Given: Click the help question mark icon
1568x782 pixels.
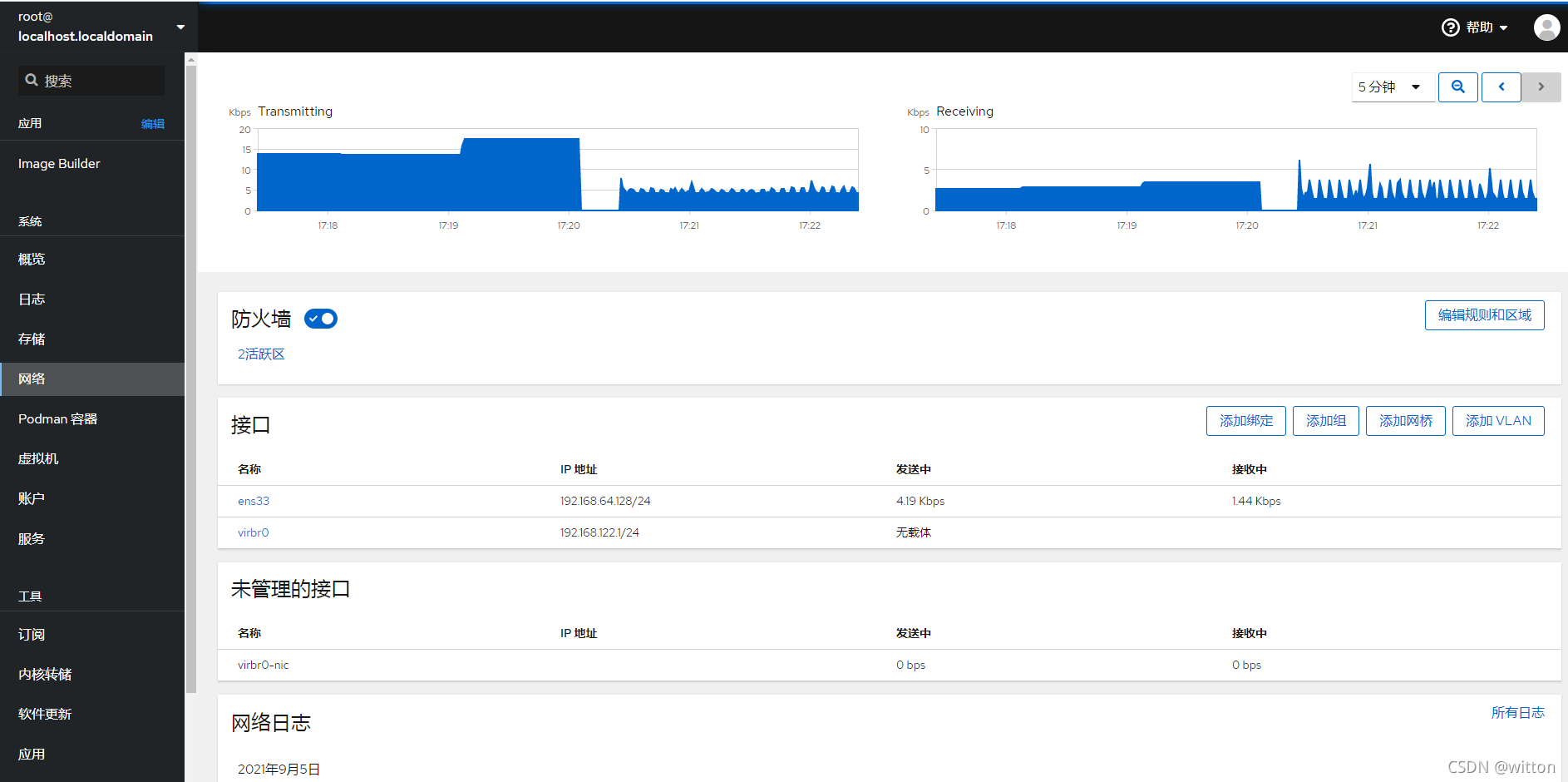Looking at the screenshot, I should click(x=1451, y=27).
